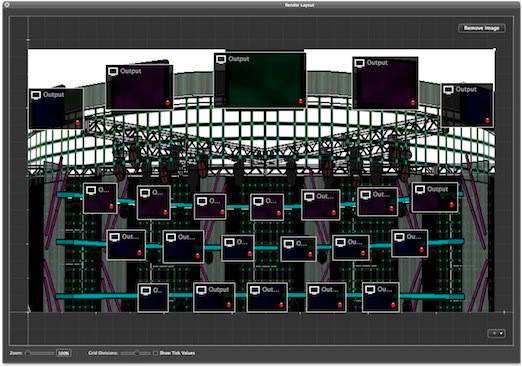The width and height of the screenshot is (522, 367).
Task: Click red dot of top-right blue Output node
Action: click(x=487, y=120)
